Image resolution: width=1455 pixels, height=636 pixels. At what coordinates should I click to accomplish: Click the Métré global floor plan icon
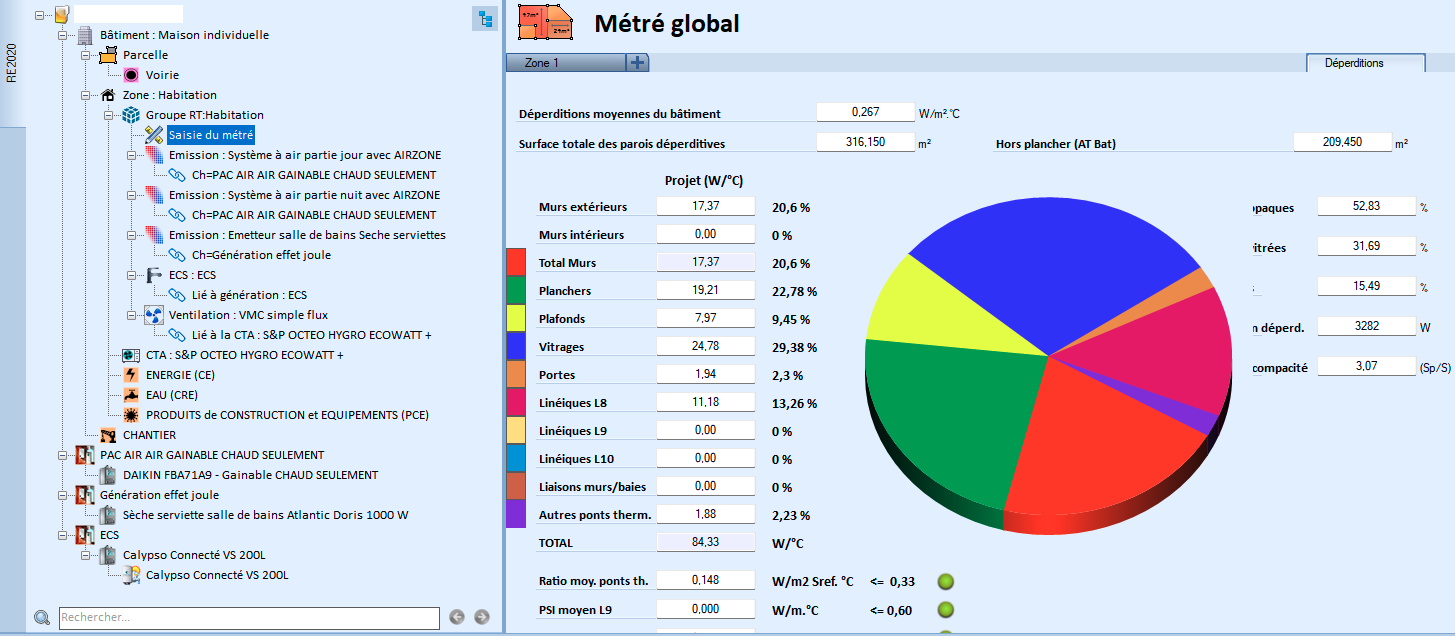click(545, 22)
